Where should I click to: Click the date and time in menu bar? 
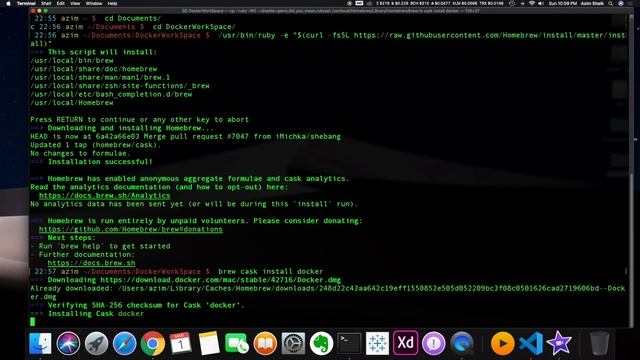pos(562,3)
